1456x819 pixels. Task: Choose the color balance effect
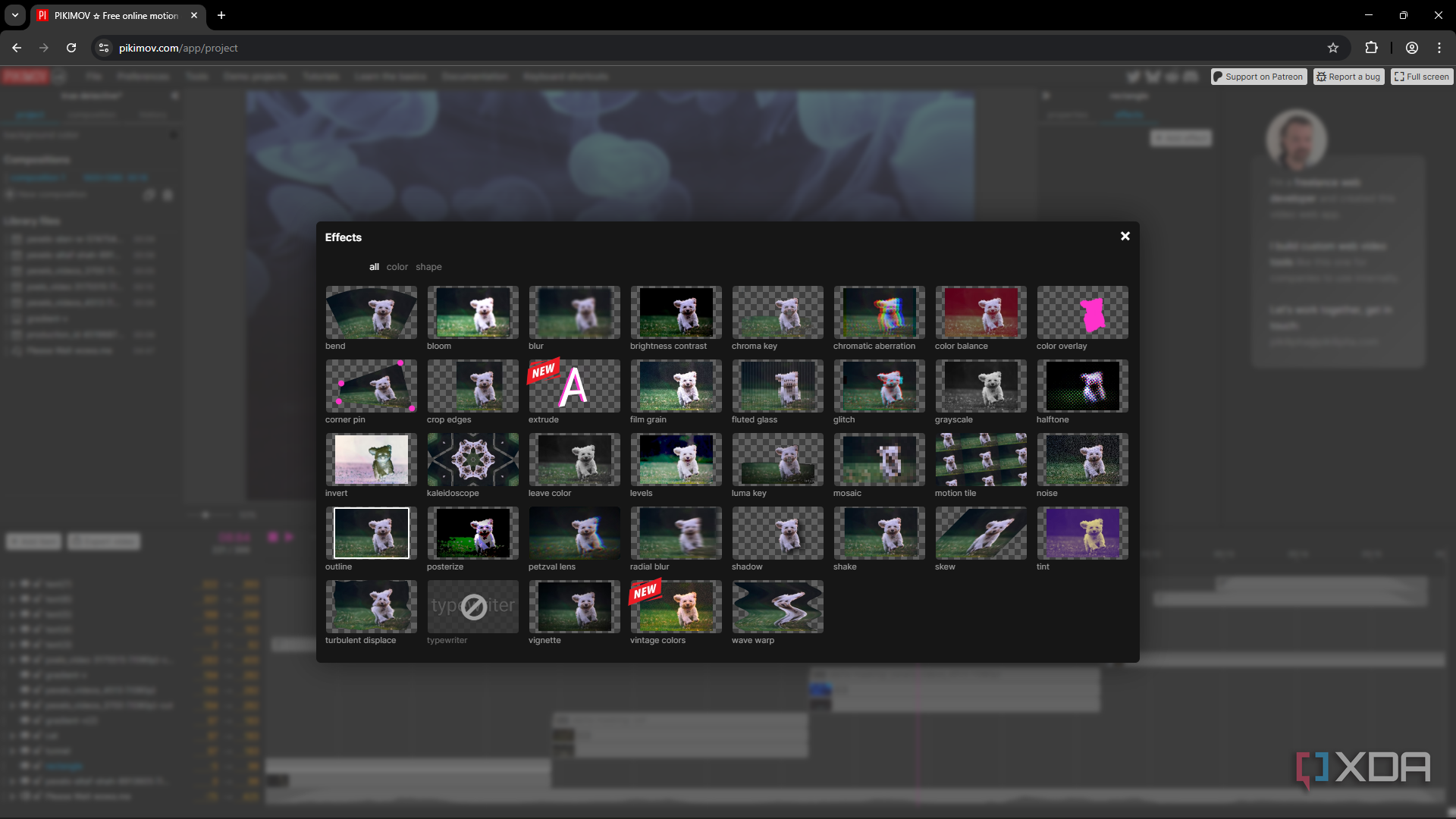click(x=981, y=312)
